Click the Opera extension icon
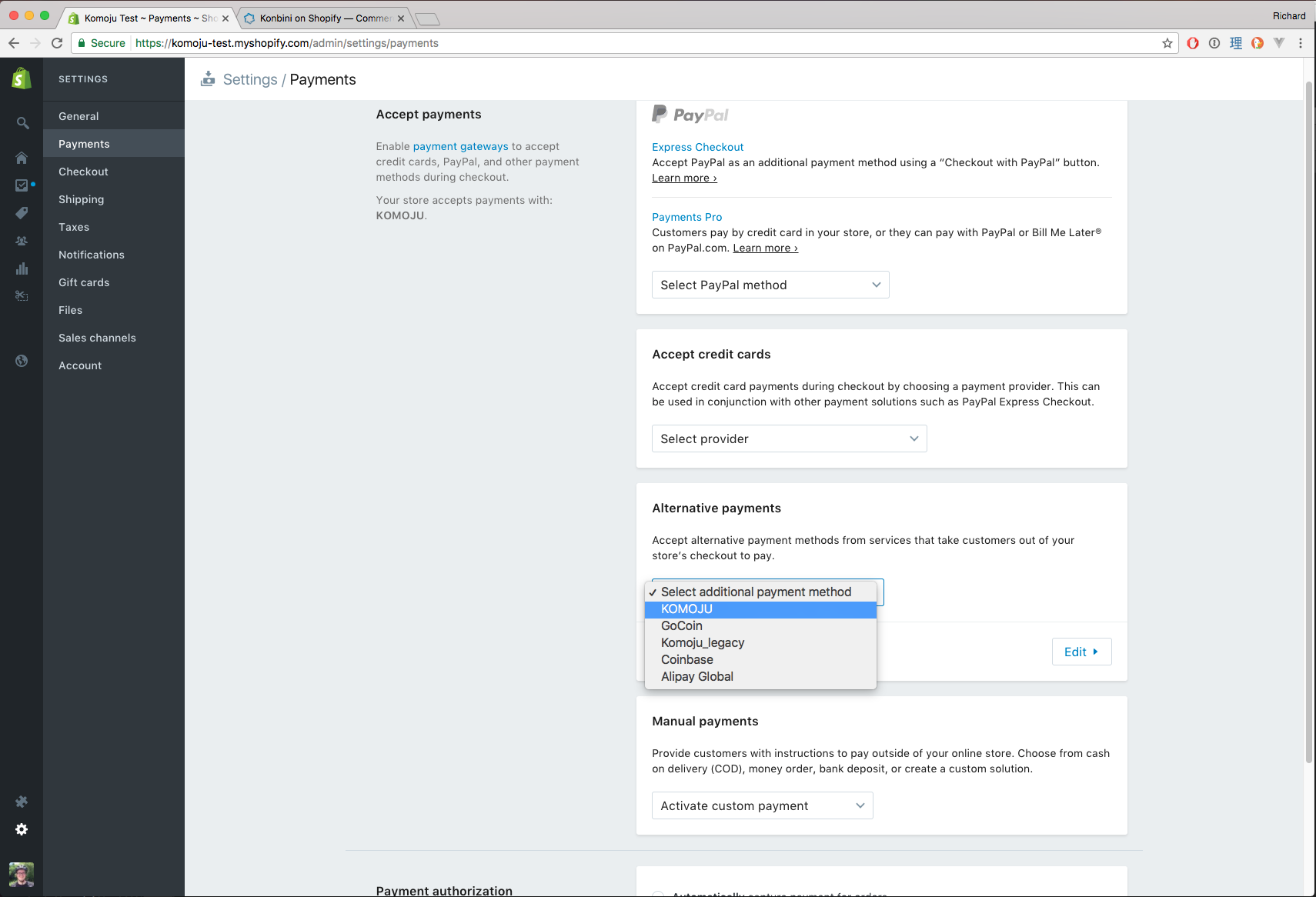This screenshot has width=1316, height=897. click(x=1193, y=43)
